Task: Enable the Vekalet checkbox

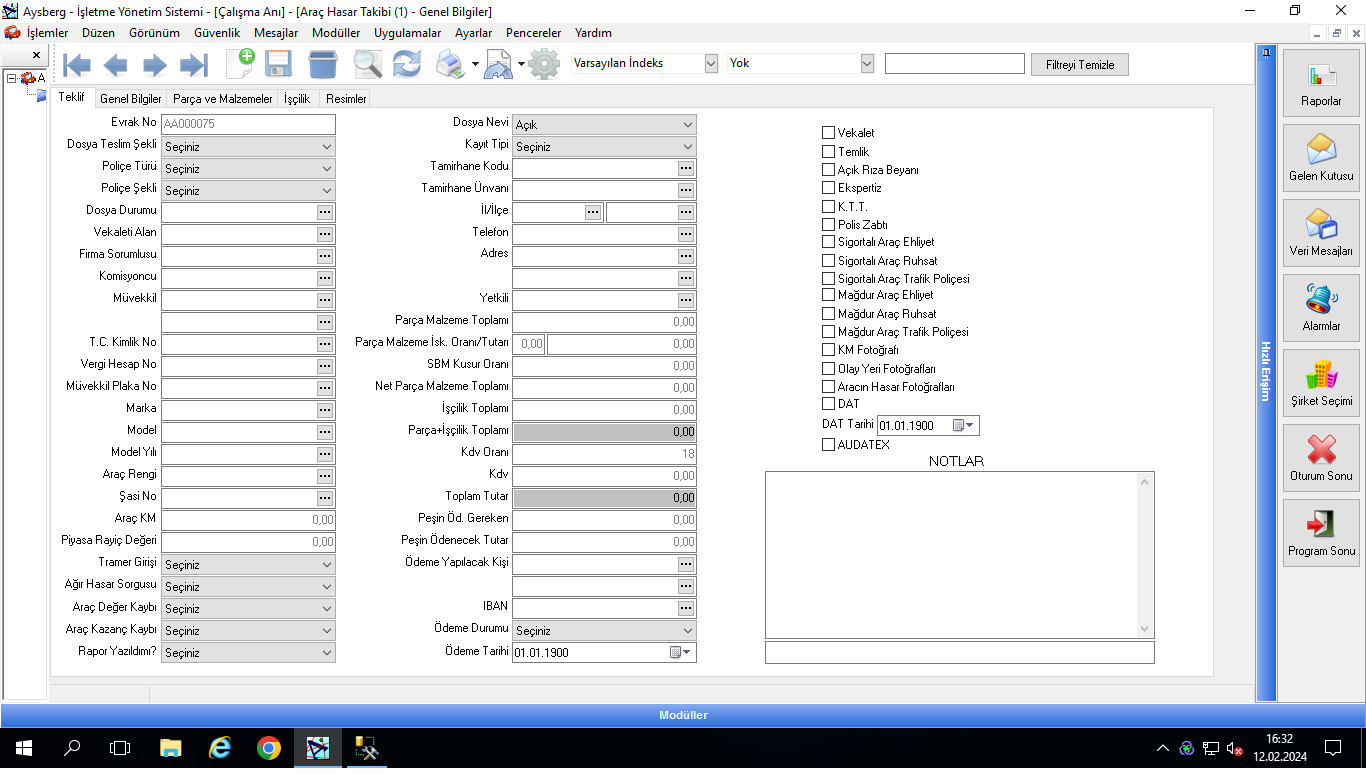Action: click(x=828, y=133)
